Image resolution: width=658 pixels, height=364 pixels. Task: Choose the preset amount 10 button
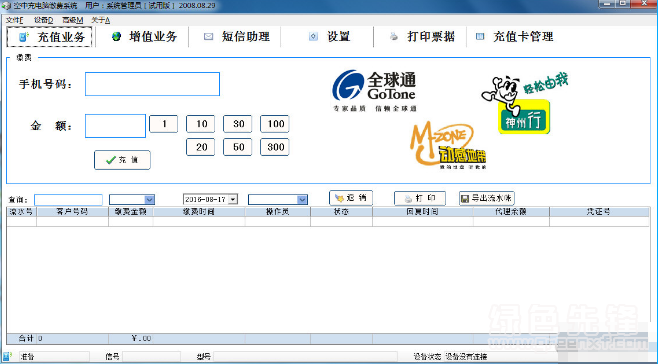[x=201, y=124]
